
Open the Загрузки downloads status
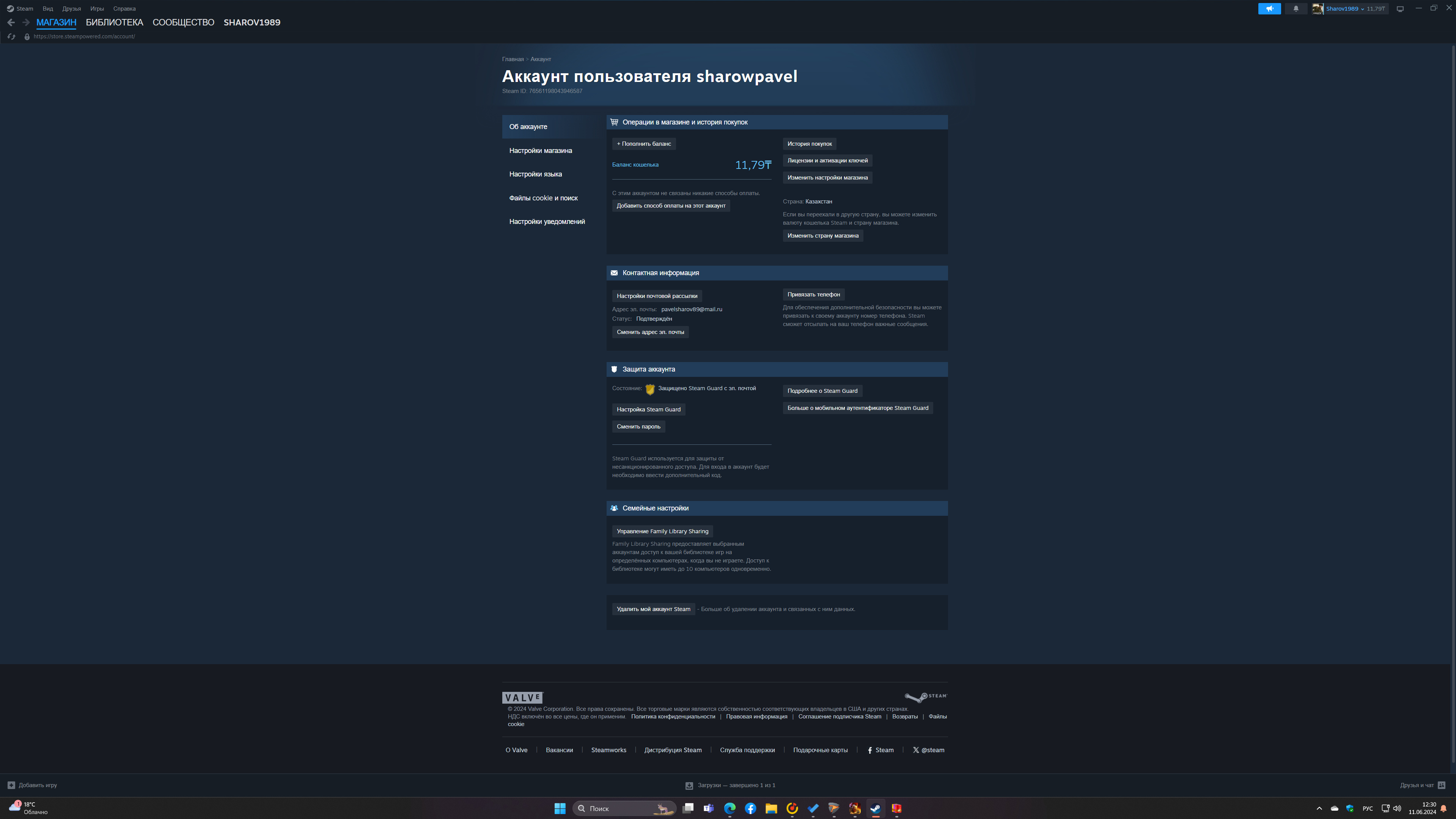pyautogui.click(x=730, y=786)
